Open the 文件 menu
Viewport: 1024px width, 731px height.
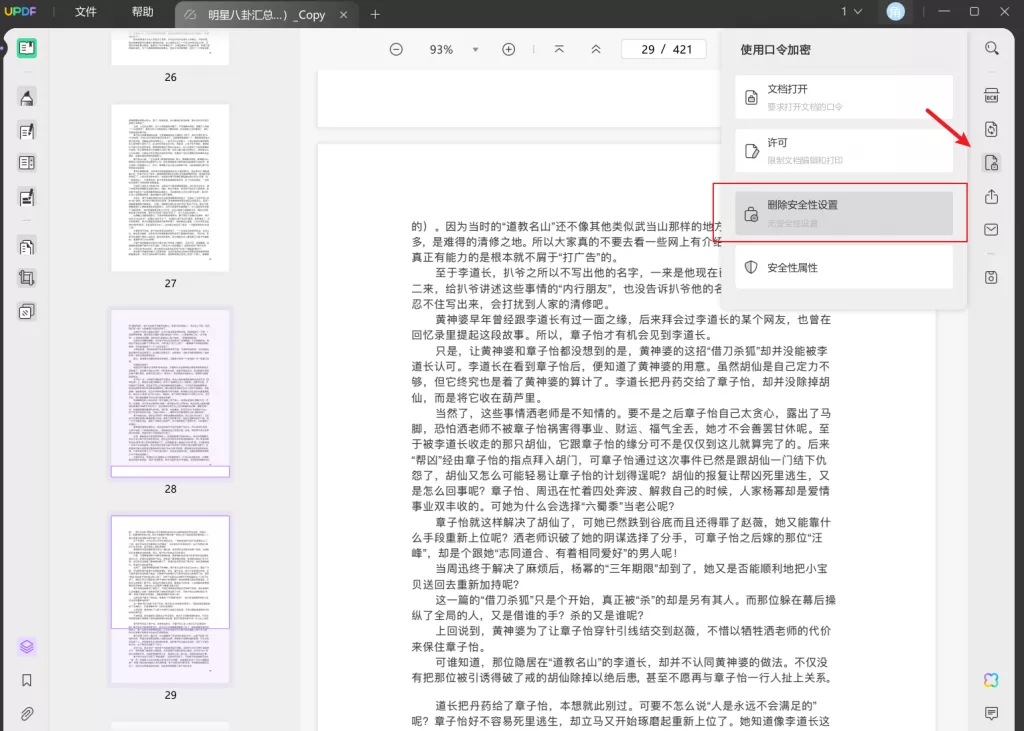coord(86,12)
